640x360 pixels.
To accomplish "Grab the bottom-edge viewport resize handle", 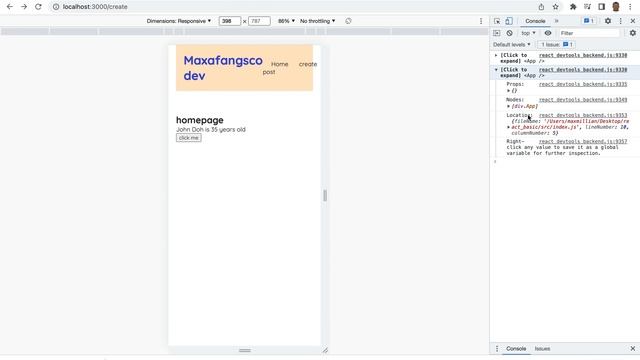I will coord(245,350).
